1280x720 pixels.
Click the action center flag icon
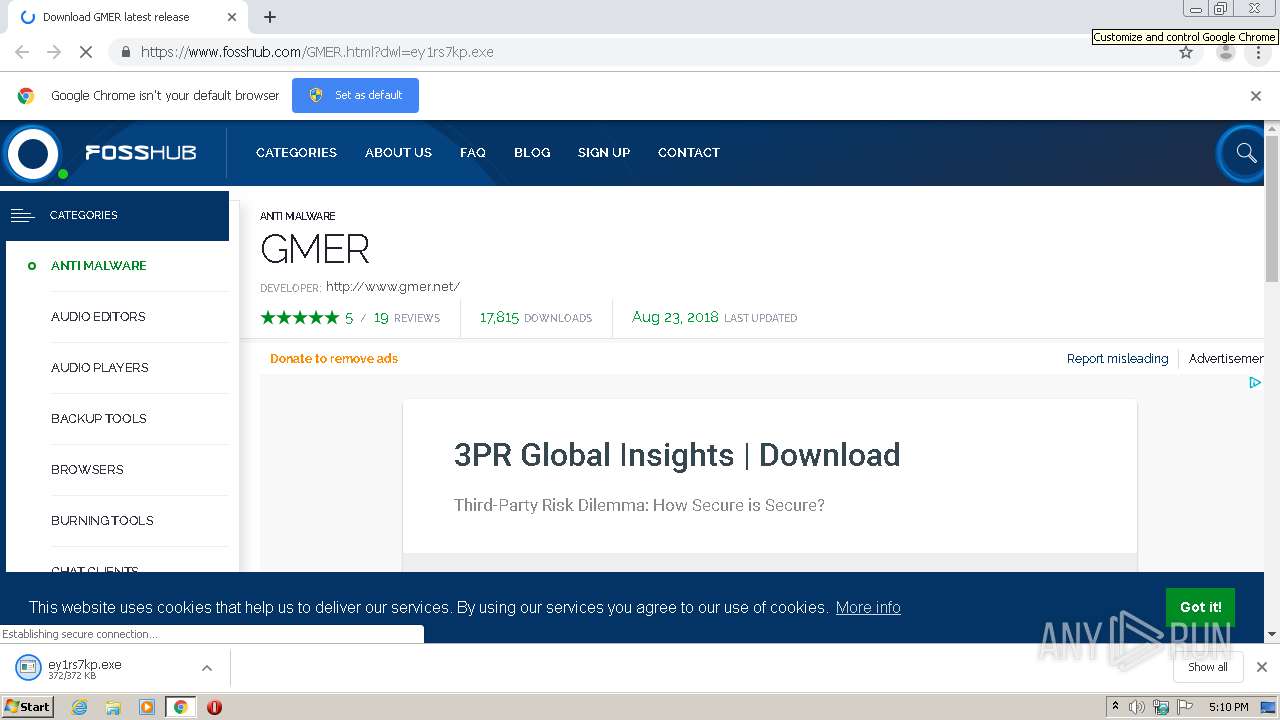click(1185, 707)
